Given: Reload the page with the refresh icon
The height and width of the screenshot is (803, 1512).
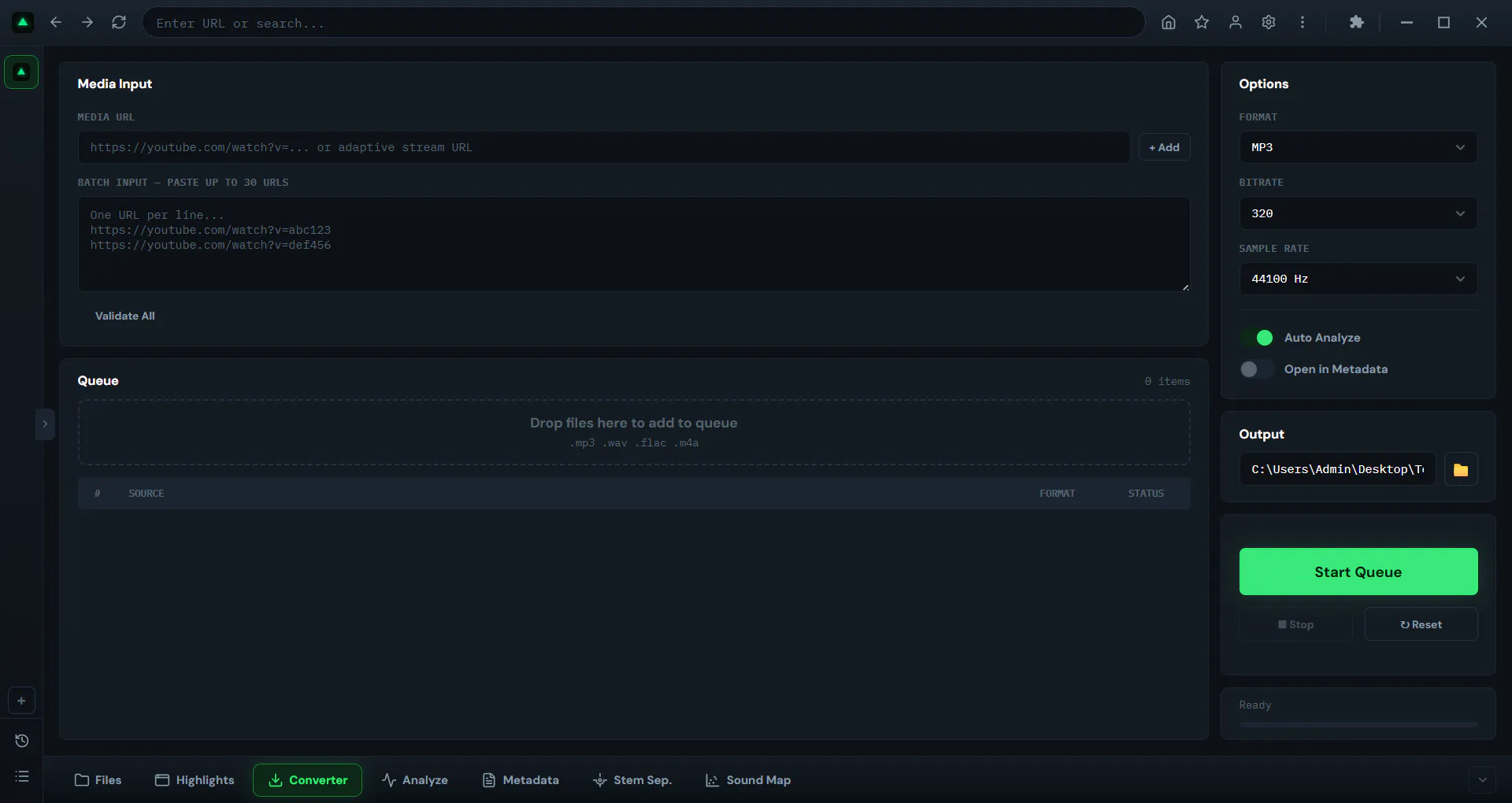Looking at the screenshot, I should tap(119, 22).
